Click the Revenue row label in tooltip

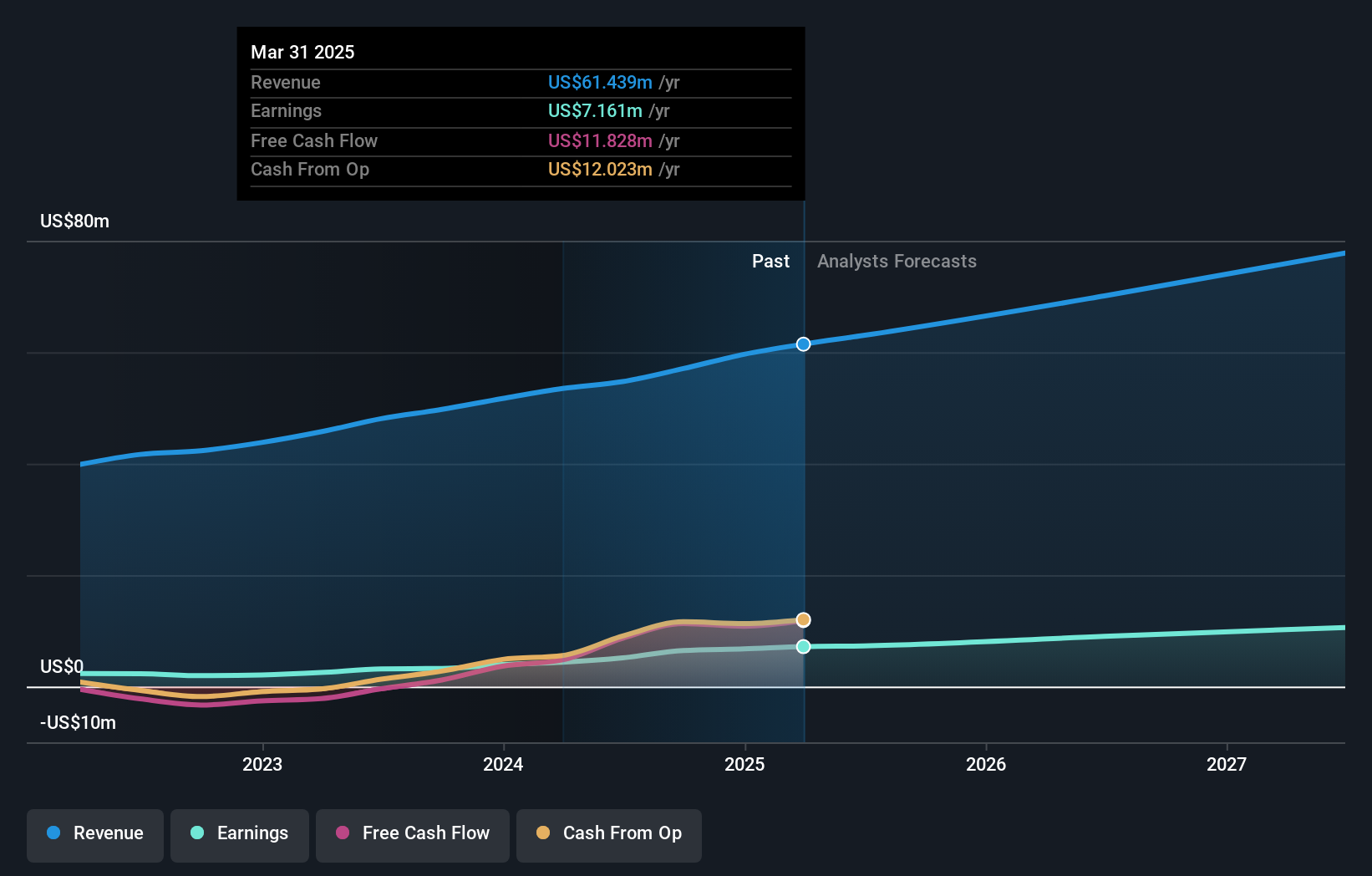pyautogui.click(x=286, y=82)
